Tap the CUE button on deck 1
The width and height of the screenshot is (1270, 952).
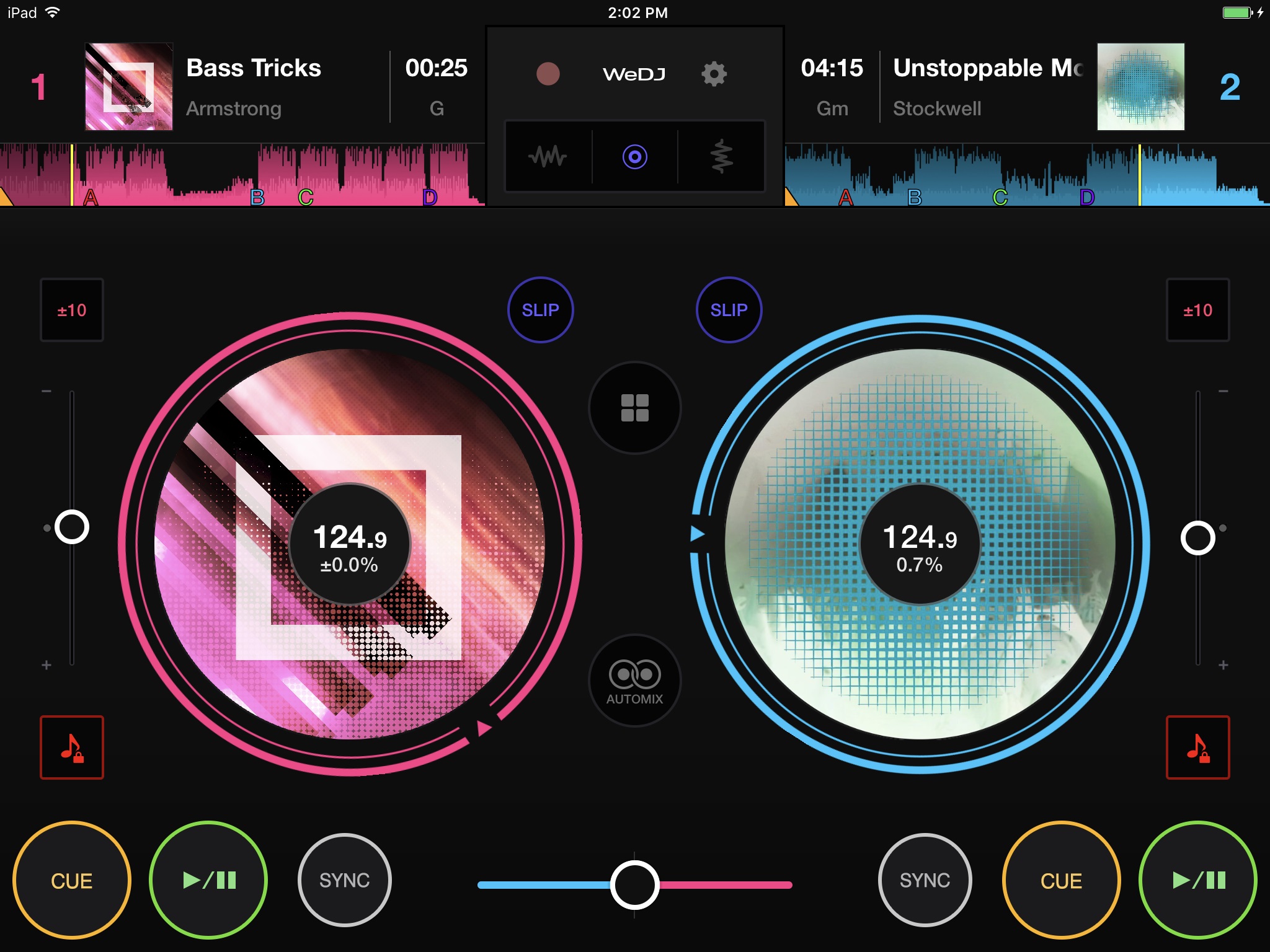[72, 880]
